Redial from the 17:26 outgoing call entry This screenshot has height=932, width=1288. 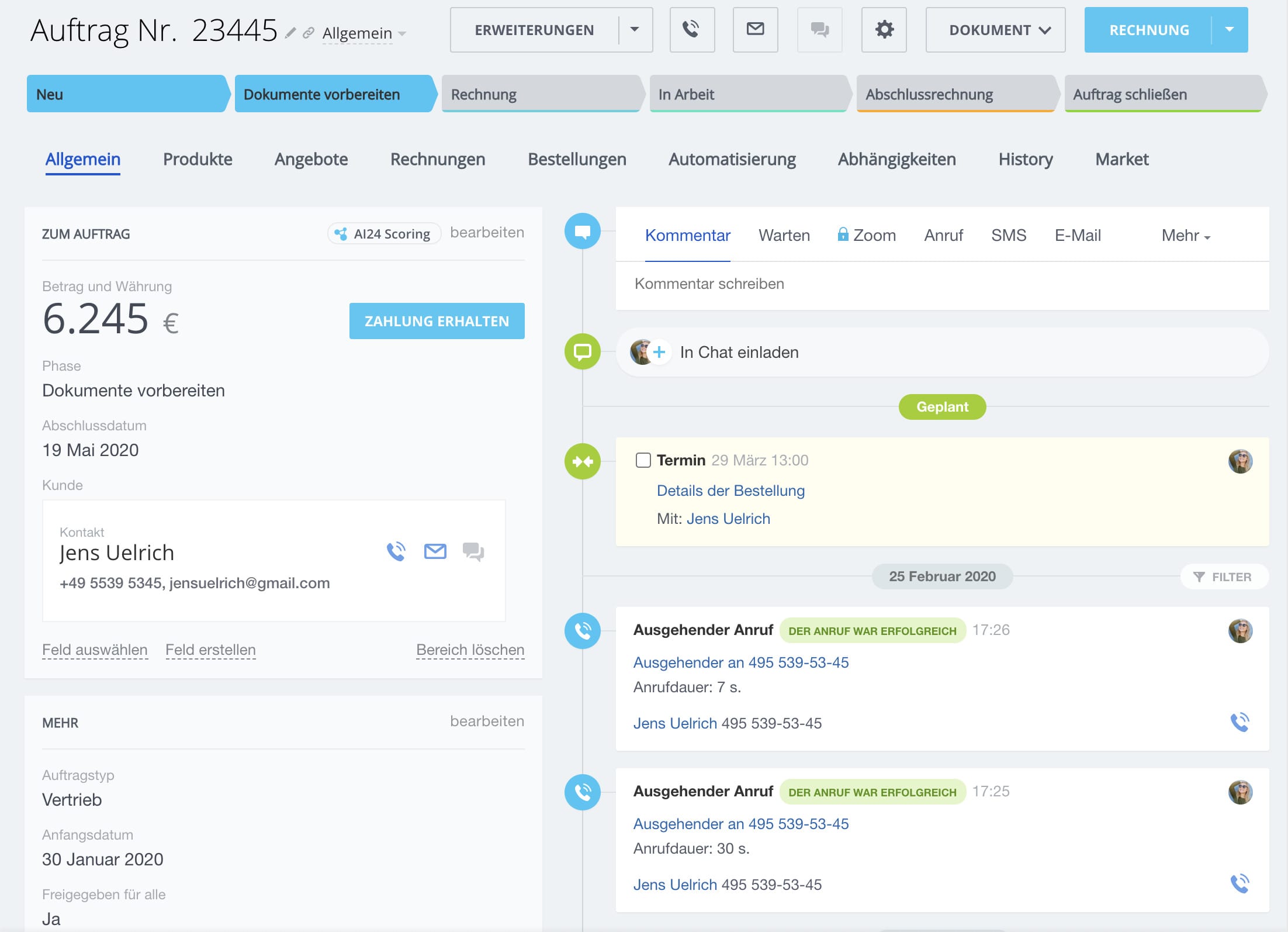[1239, 722]
